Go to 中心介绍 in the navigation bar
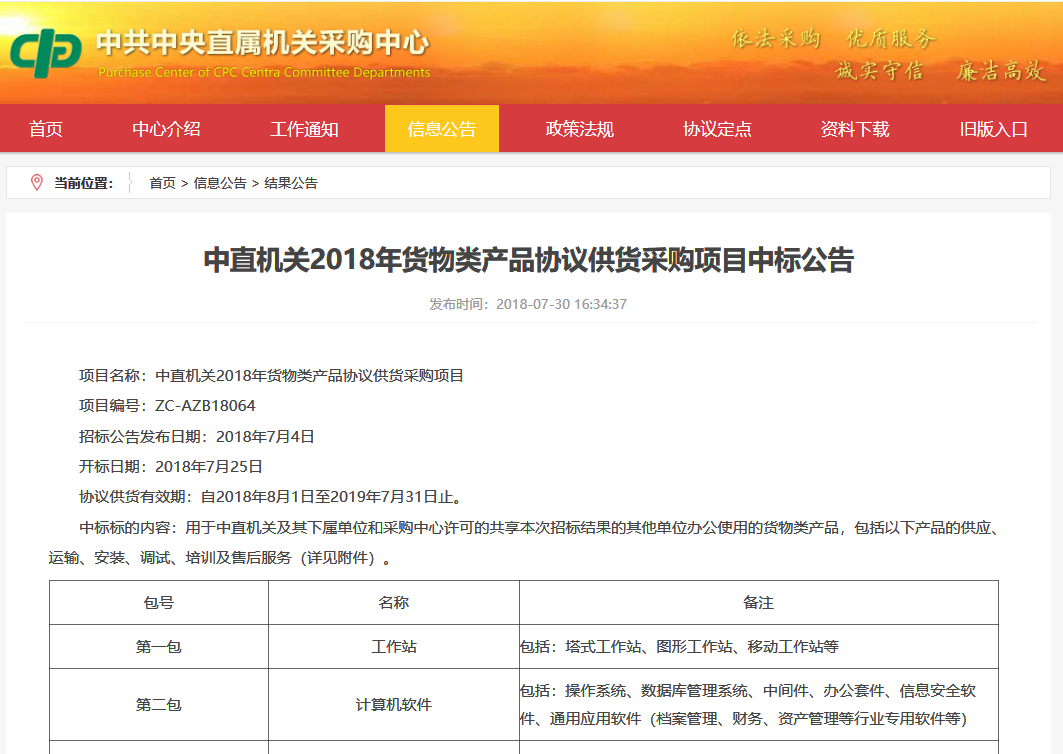Viewport: 1063px width, 754px height. [166, 129]
